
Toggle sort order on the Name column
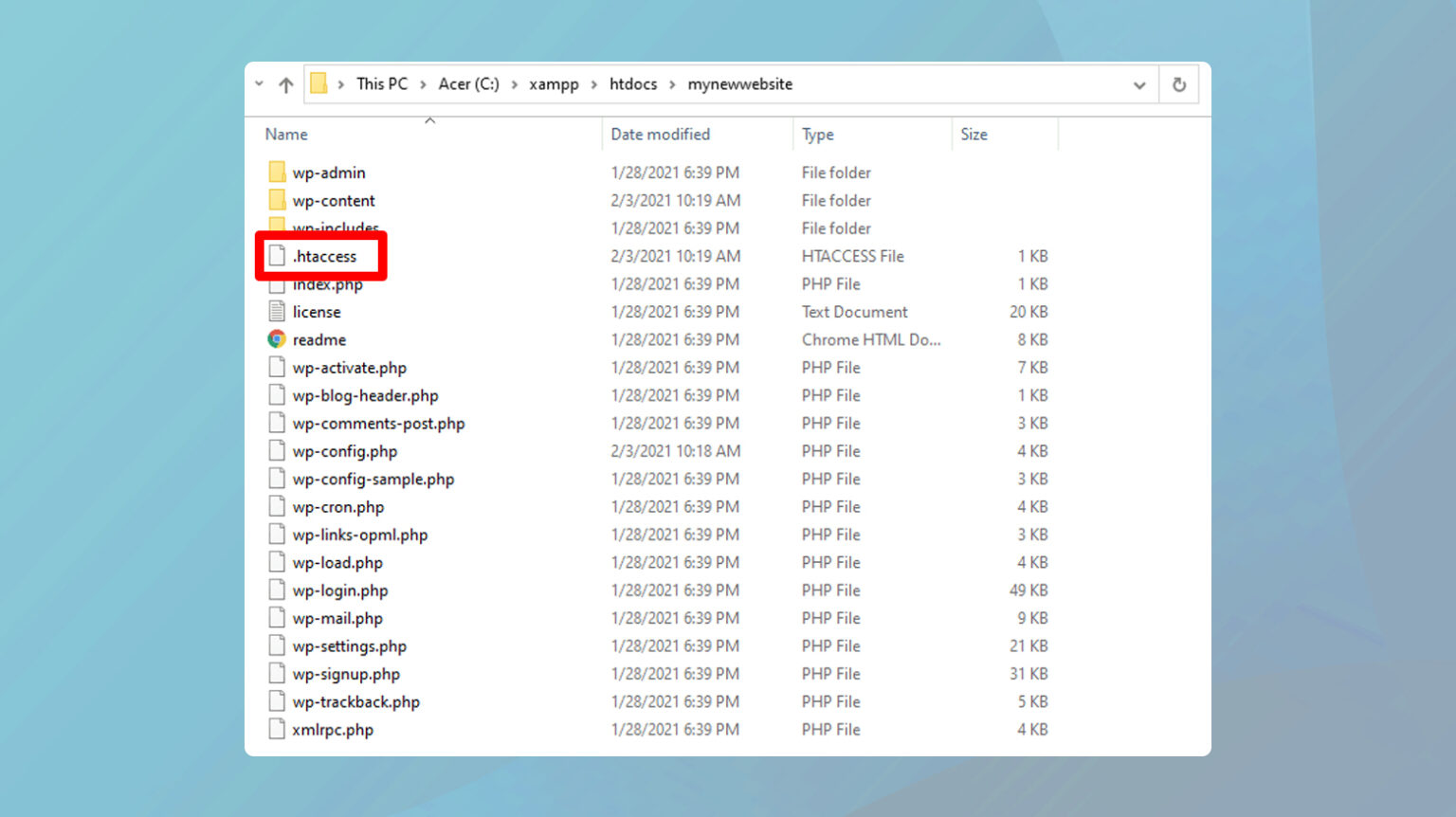286,134
